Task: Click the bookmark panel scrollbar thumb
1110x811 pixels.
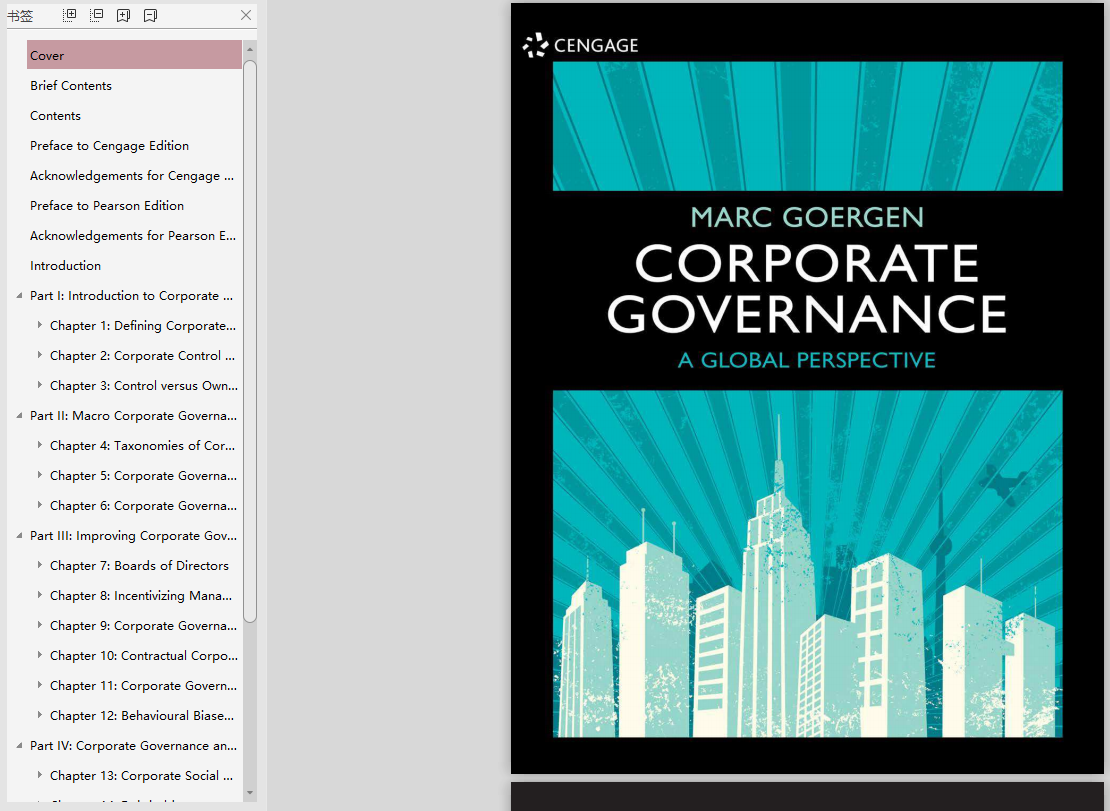Action: click(x=249, y=341)
